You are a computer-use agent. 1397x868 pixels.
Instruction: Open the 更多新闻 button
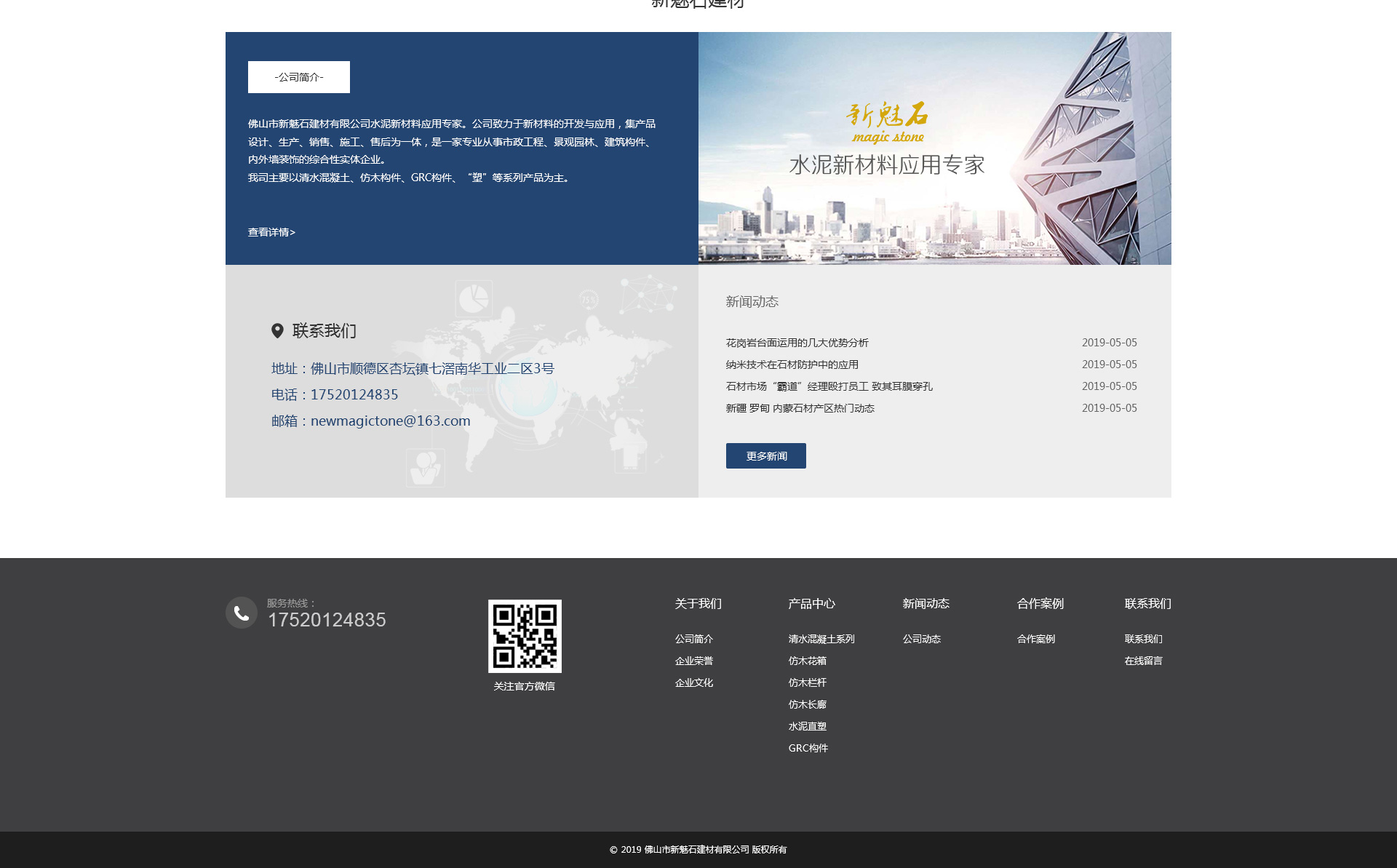[765, 456]
